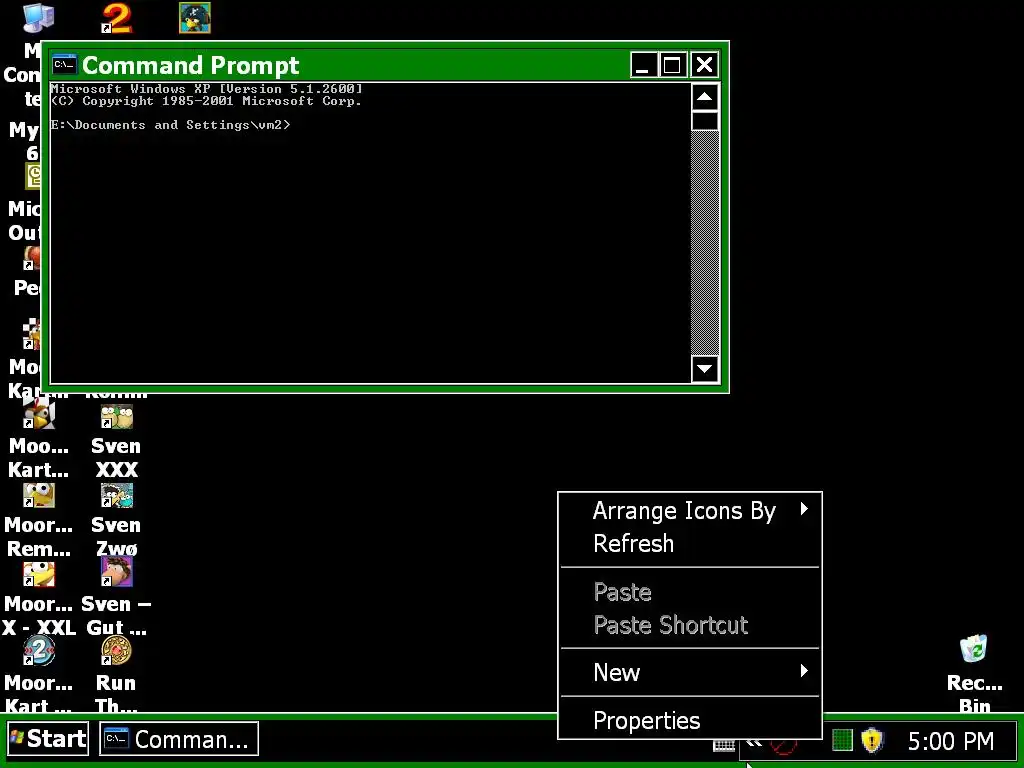
Task: Select the Sven Zwø desktop shortcut
Action: tap(117, 496)
